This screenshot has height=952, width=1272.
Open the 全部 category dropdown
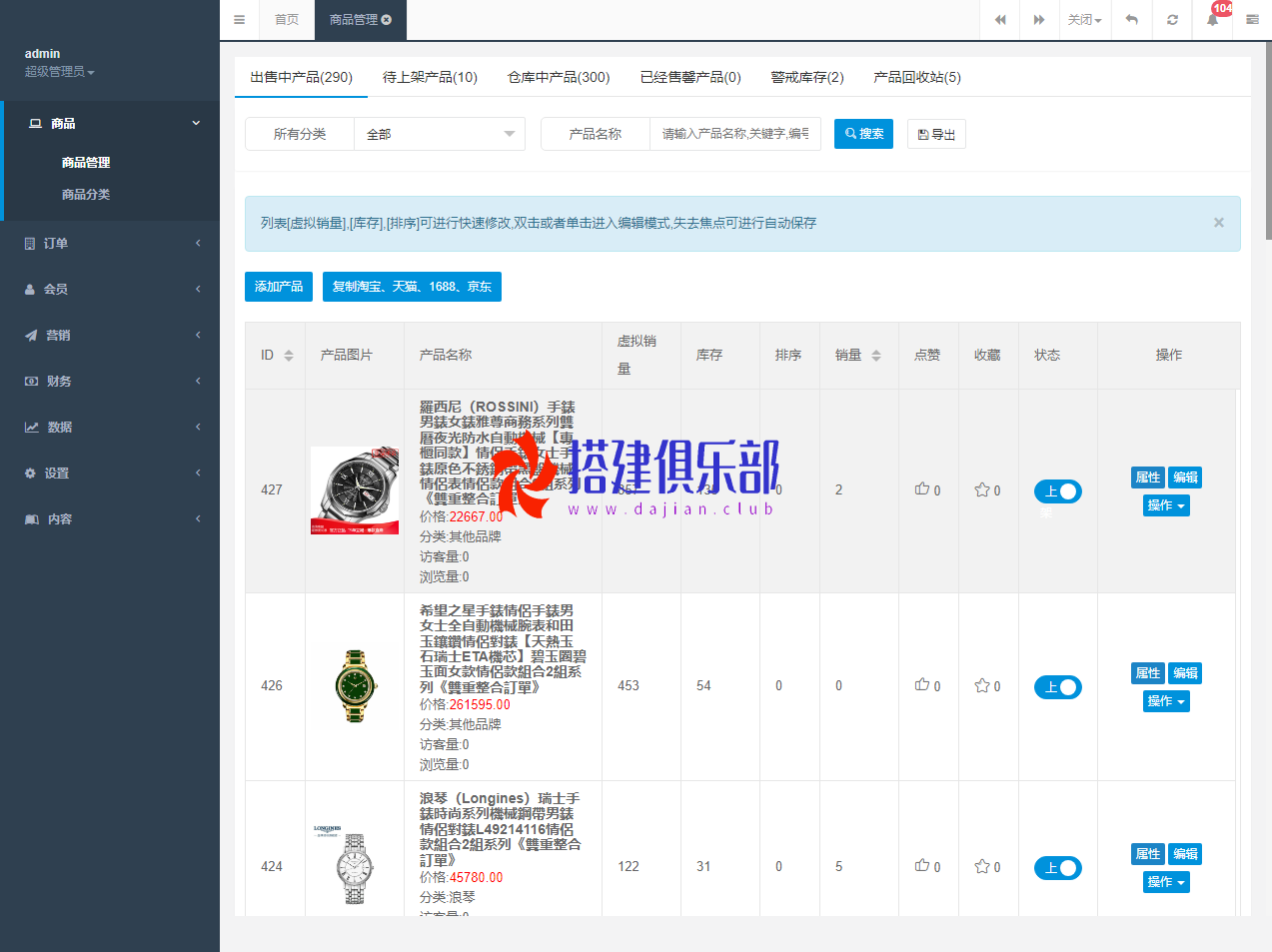[440, 134]
